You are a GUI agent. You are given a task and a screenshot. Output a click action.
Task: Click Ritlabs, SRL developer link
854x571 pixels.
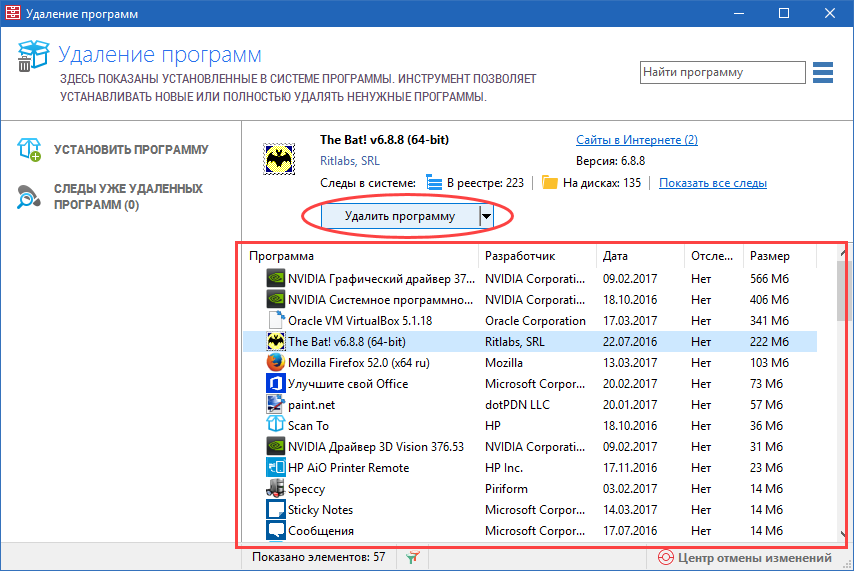coord(350,161)
